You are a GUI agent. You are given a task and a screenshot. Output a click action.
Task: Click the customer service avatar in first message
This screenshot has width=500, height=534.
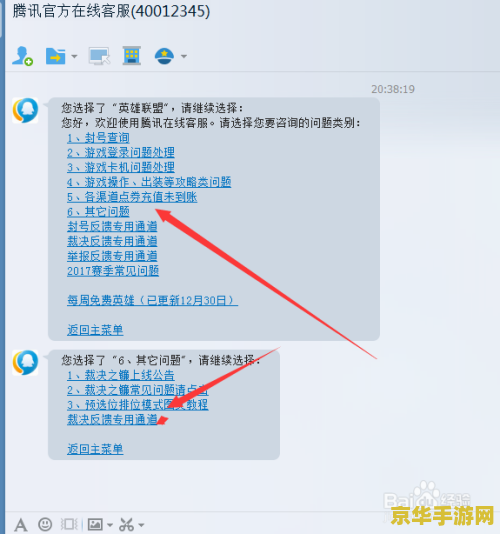[x=25, y=110]
